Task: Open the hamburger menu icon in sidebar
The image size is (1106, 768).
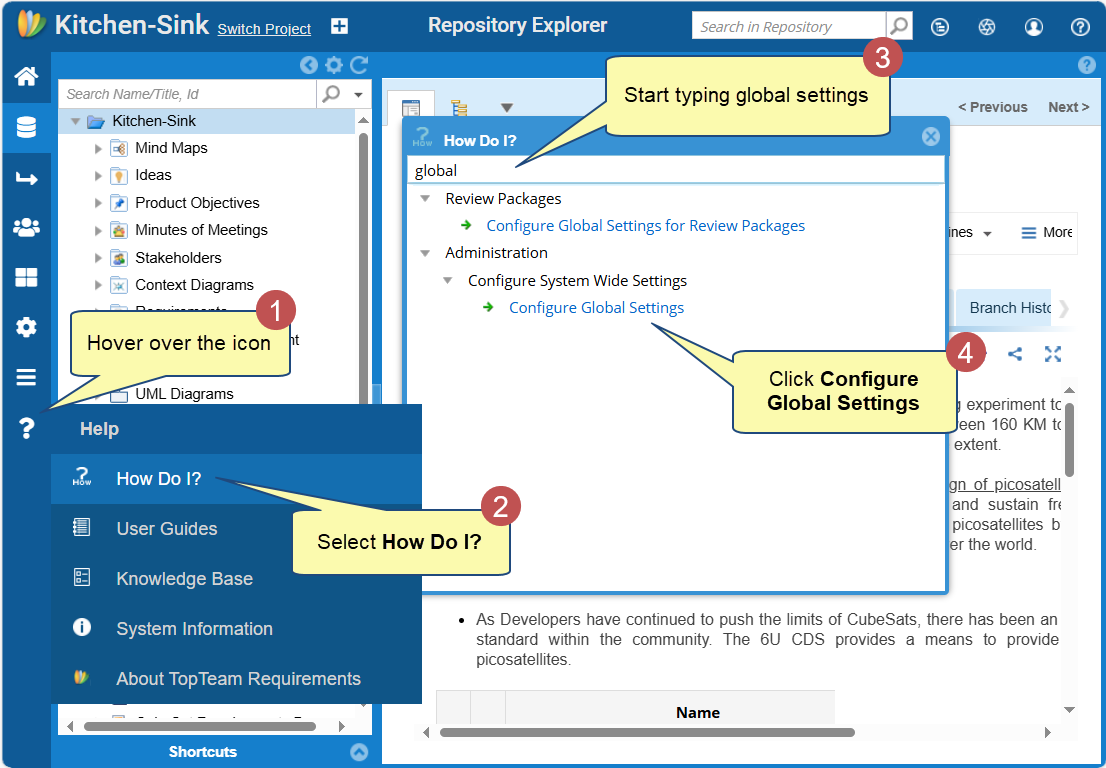Action: 26,377
